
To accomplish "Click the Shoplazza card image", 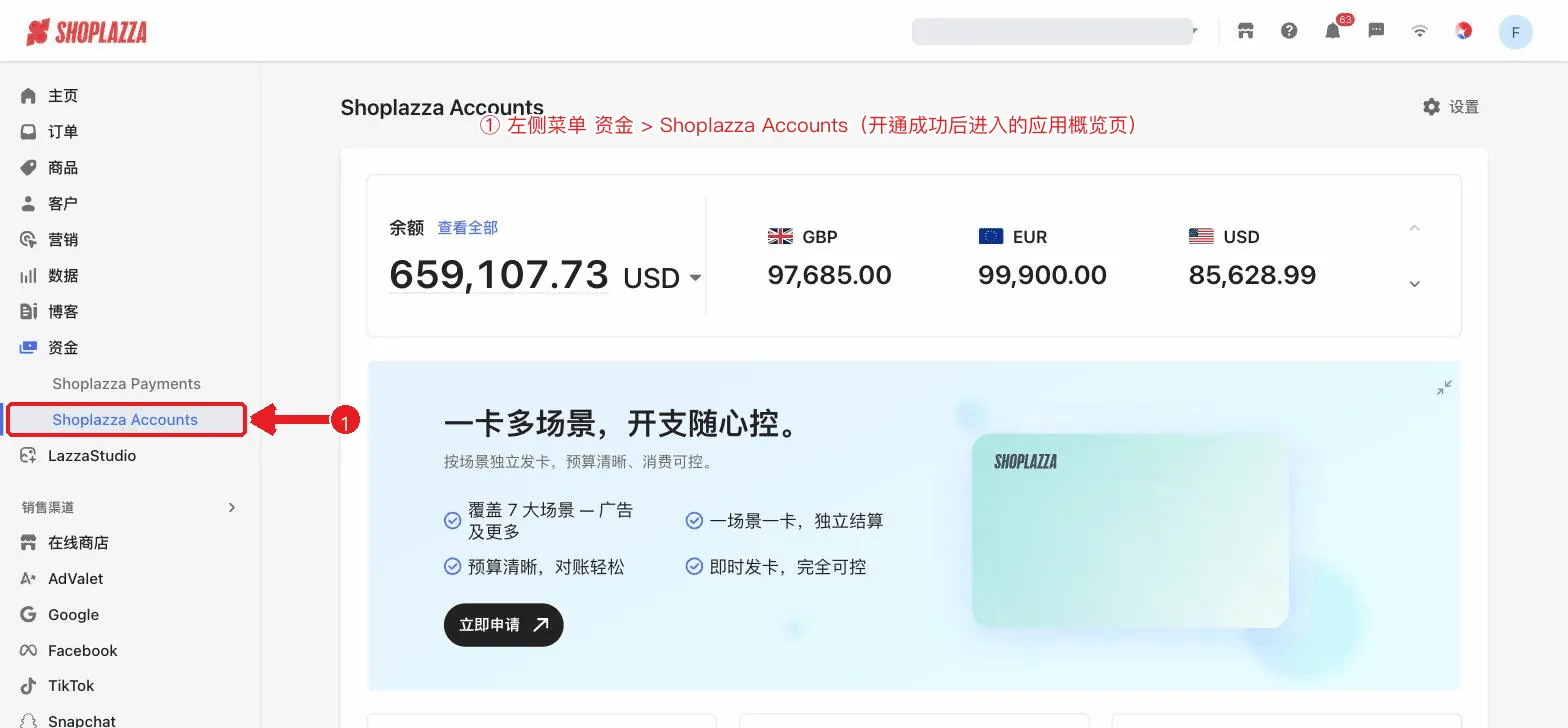I will pos(1130,531).
